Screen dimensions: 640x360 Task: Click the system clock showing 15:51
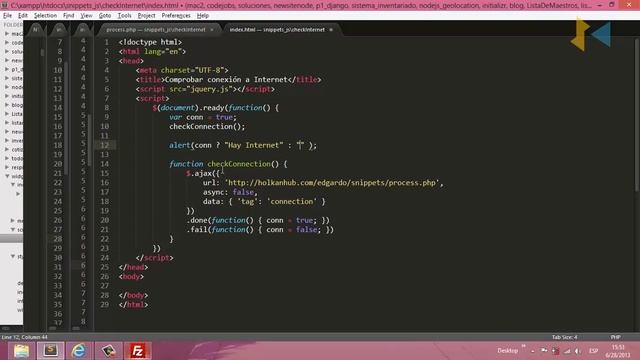coord(618,351)
